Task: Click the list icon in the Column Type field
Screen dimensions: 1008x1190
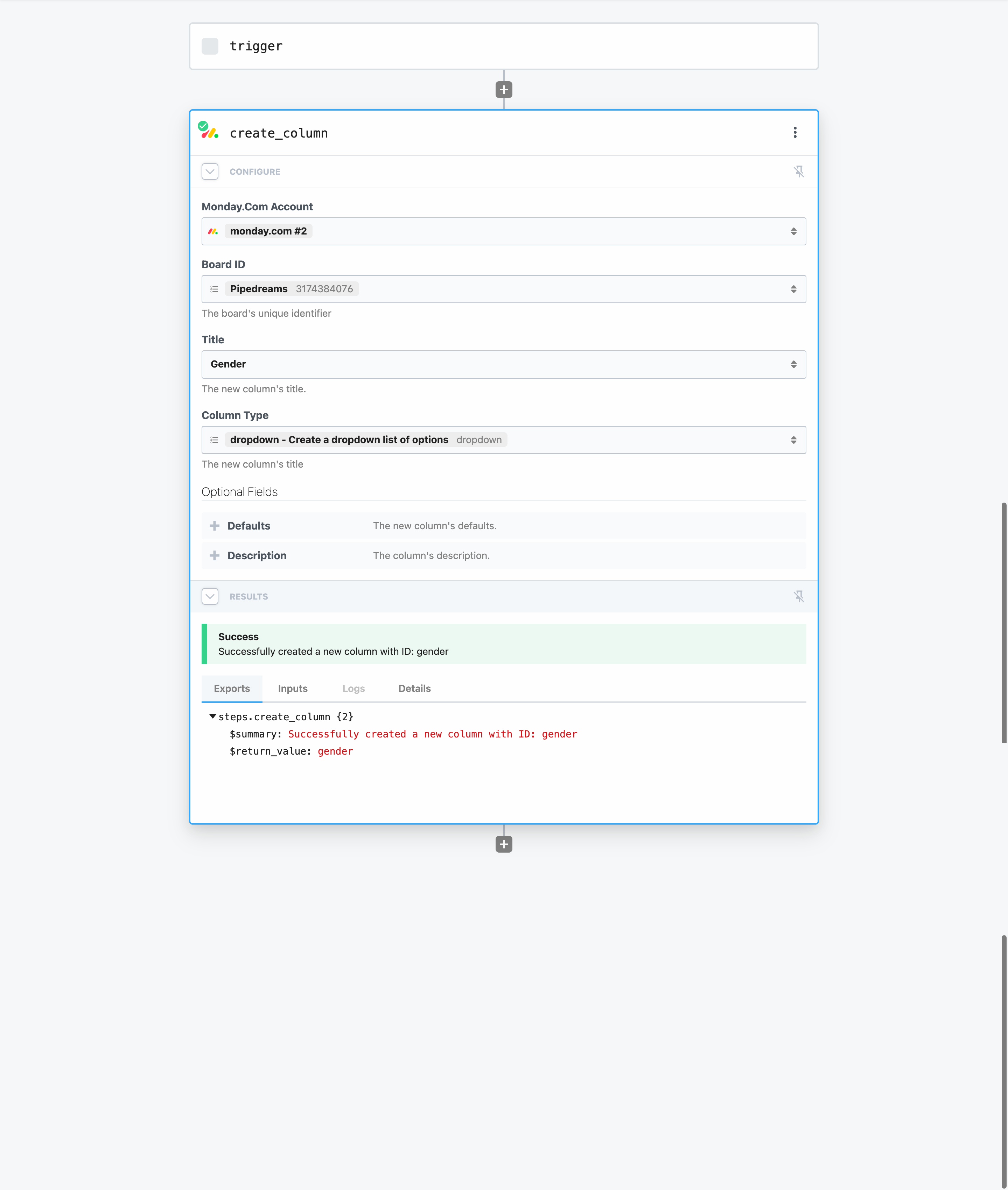Action: point(214,440)
